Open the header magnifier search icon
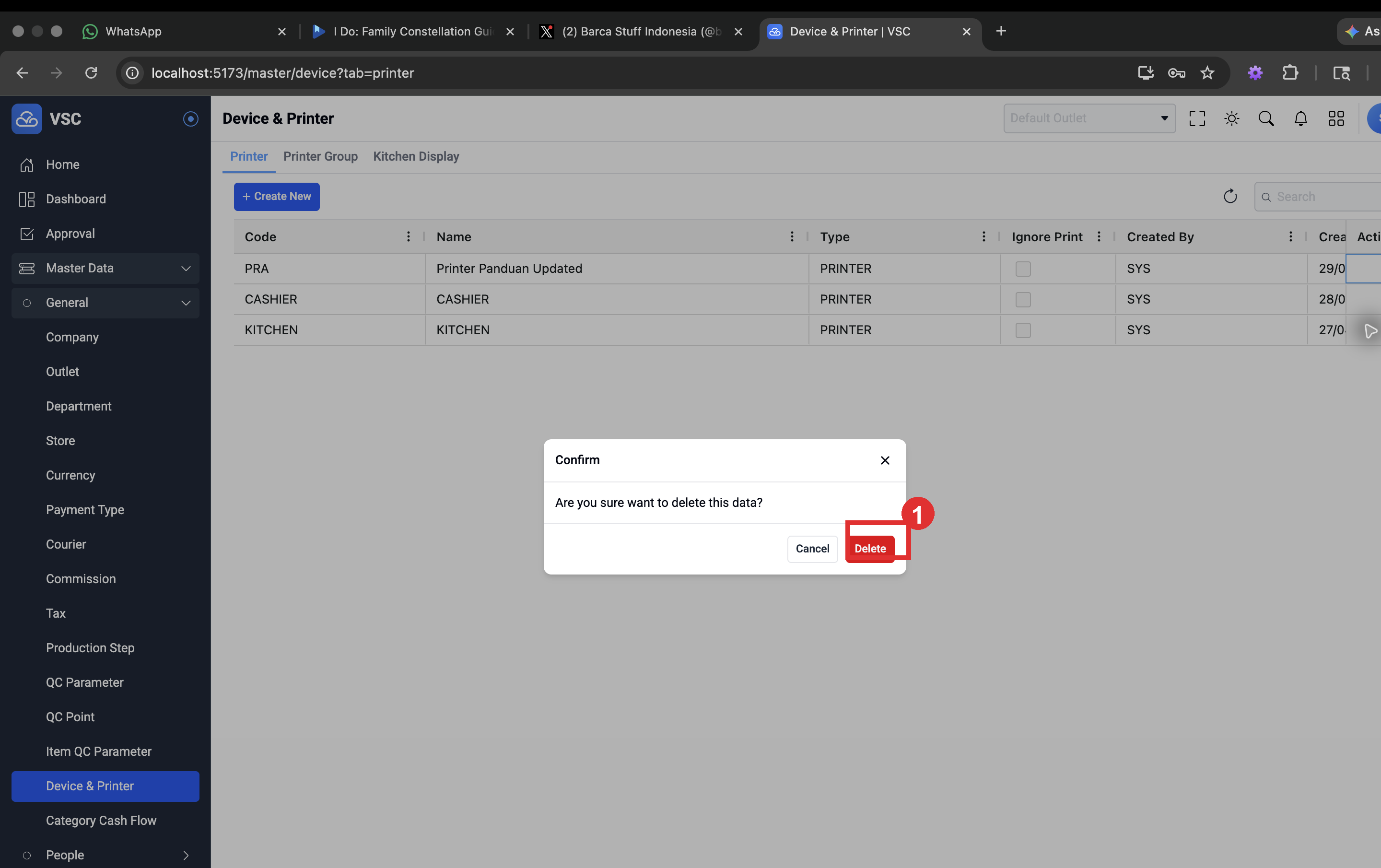Image resolution: width=1381 pixels, height=868 pixels. tap(1266, 119)
